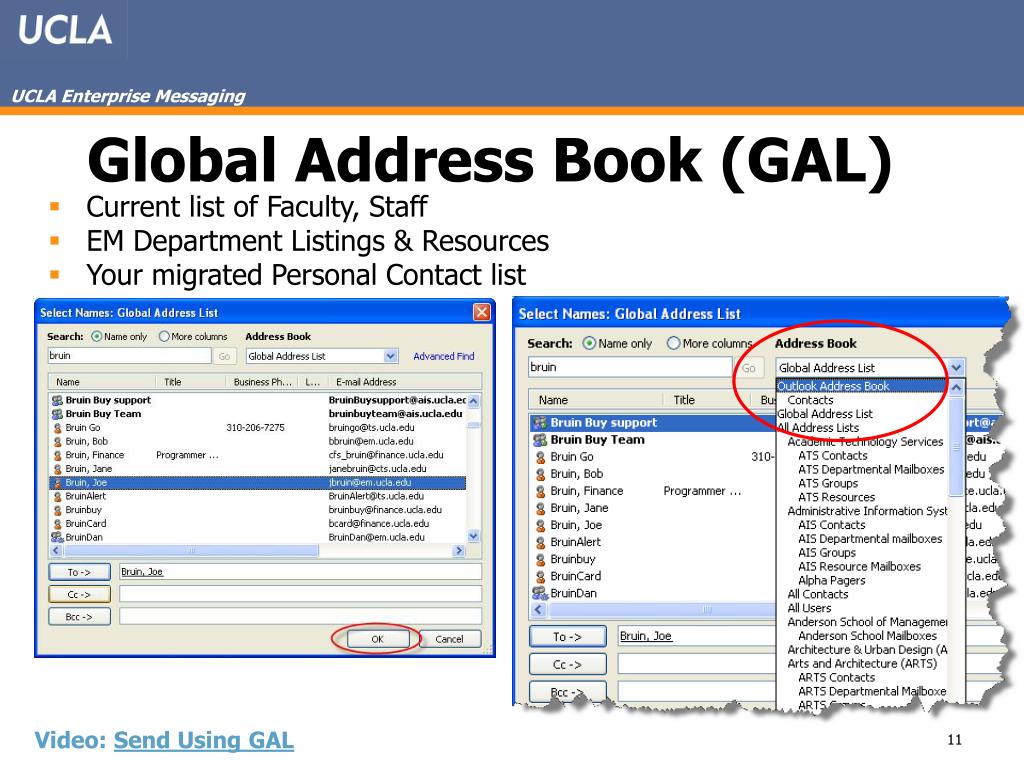The image size is (1024, 768).
Task: Pick AIS Resource Mailboxes entry
Action: click(x=859, y=567)
